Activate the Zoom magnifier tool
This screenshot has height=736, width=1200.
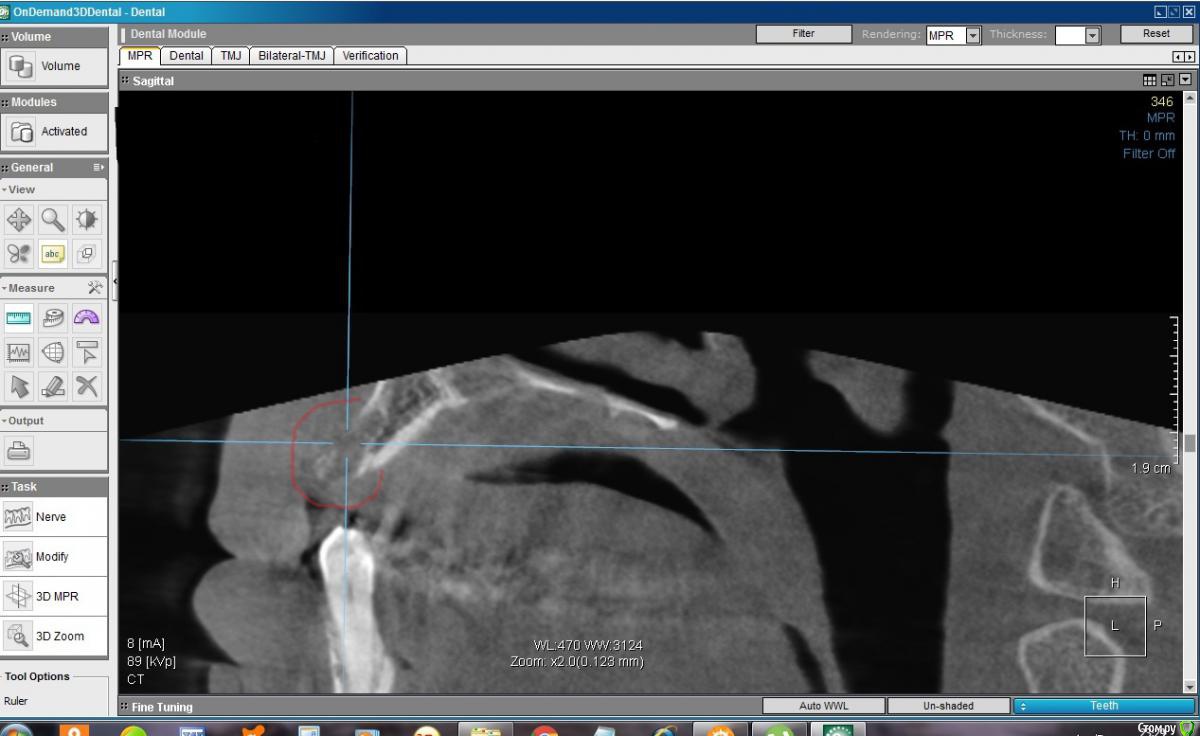tap(53, 219)
